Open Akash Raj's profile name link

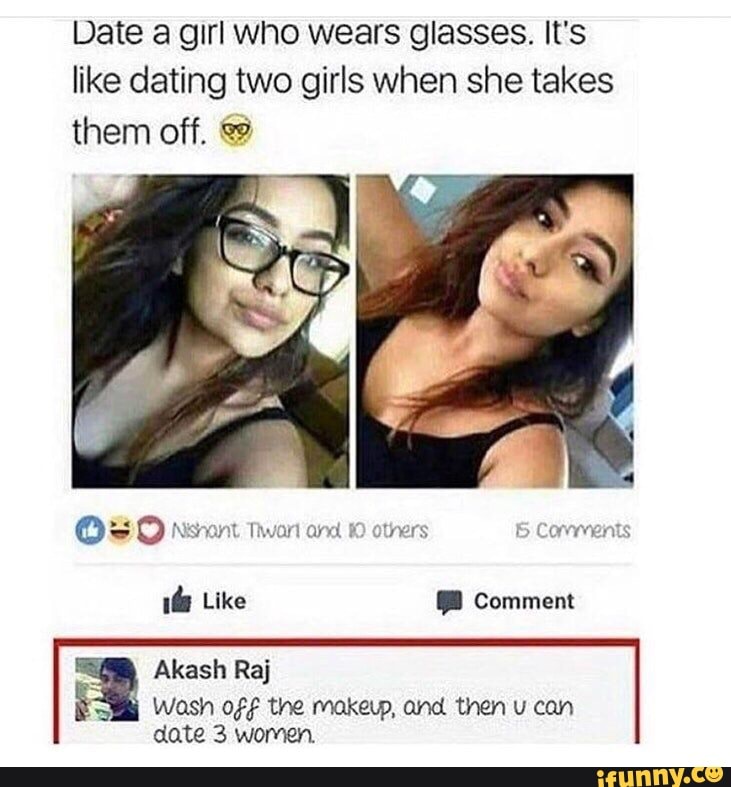[212, 670]
